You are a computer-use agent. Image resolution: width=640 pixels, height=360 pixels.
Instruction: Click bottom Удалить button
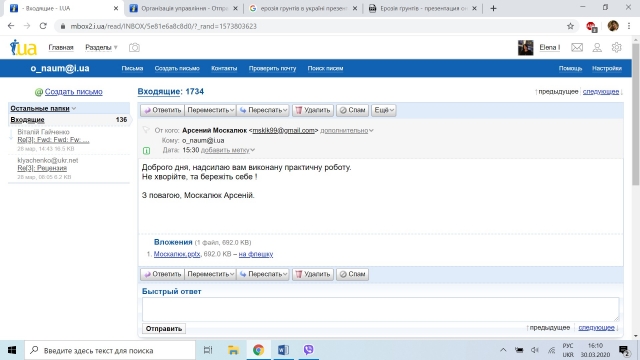pos(313,274)
